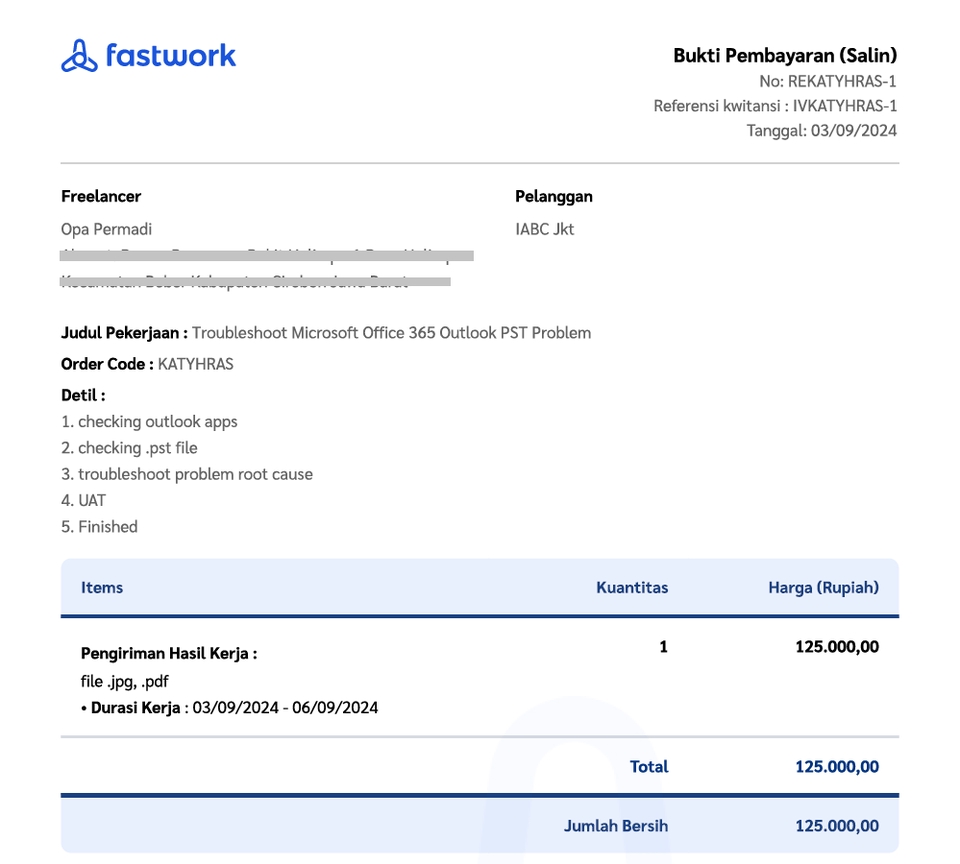Select the job title about Outlook PST Problem
This screenshot has height=864, width=960.
coord(393,332)
